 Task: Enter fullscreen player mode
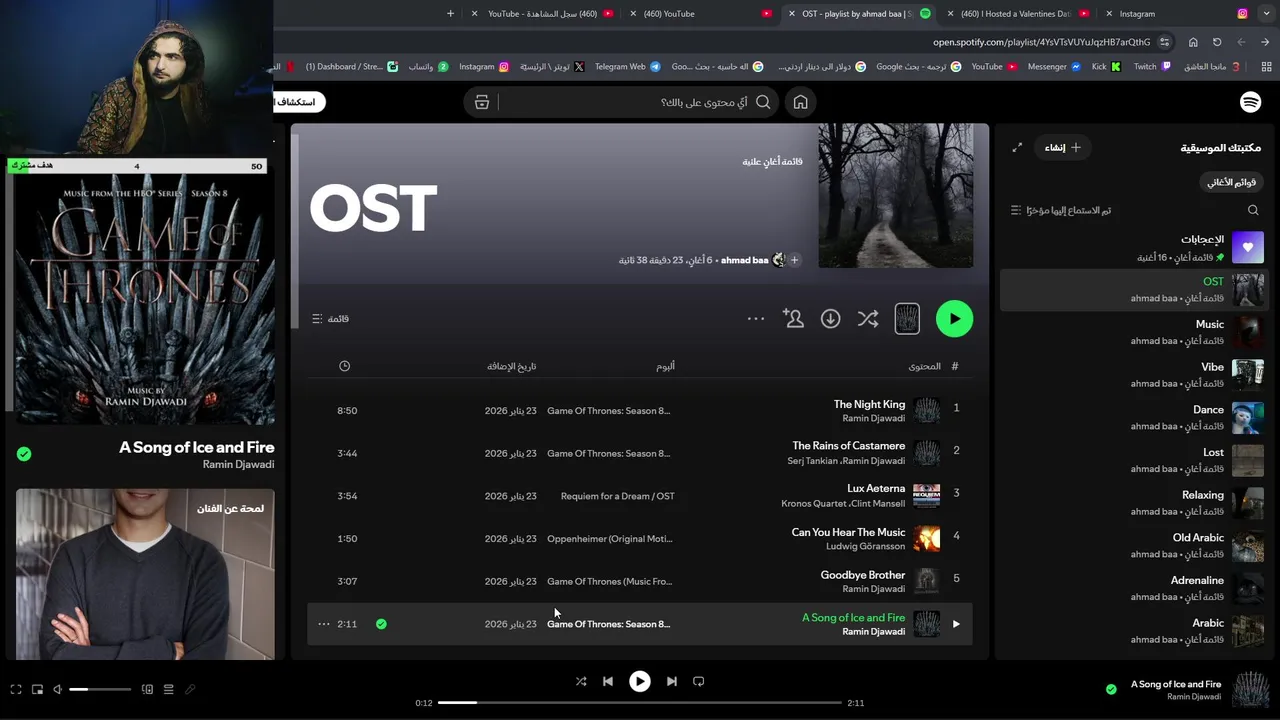16,689
